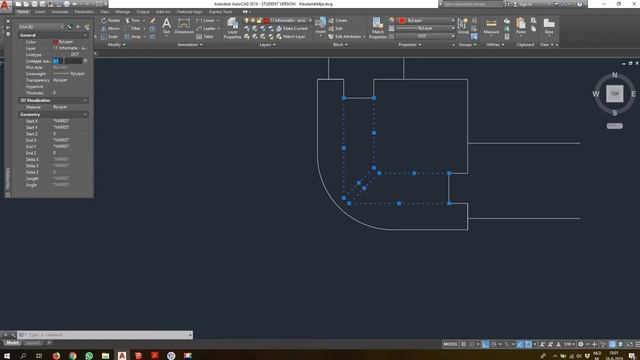Toggle 2D object snap in status bar
The image size is (640, 360).
click(x=528, y=344)
